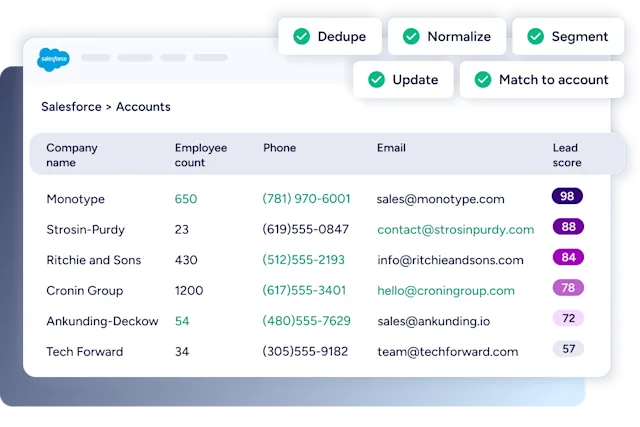The width and height of the screenshot is (640, 427).
Task: Click employee count 34
Action: point(182,351)
